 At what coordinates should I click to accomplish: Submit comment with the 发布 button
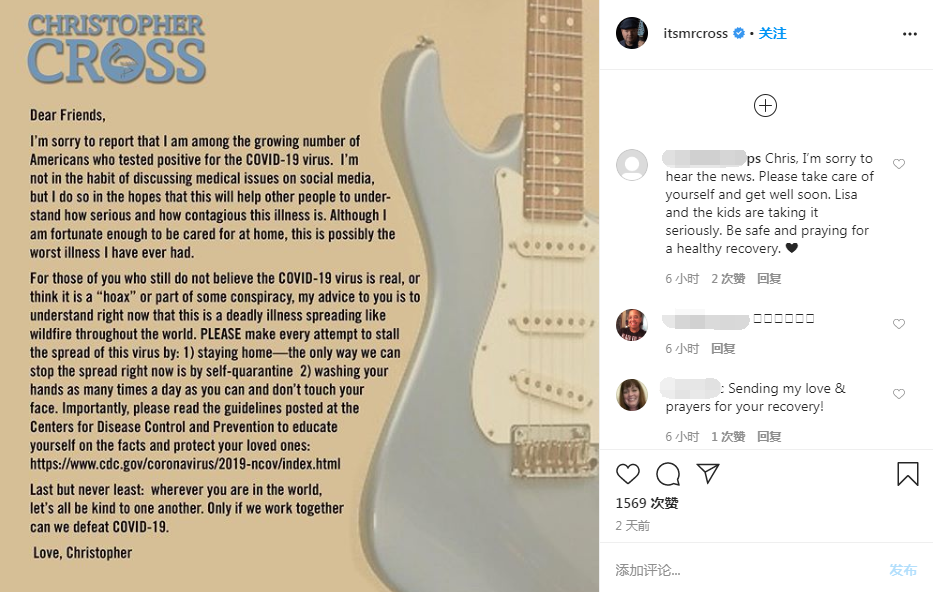pyautogui.click(x=903, y=570)
